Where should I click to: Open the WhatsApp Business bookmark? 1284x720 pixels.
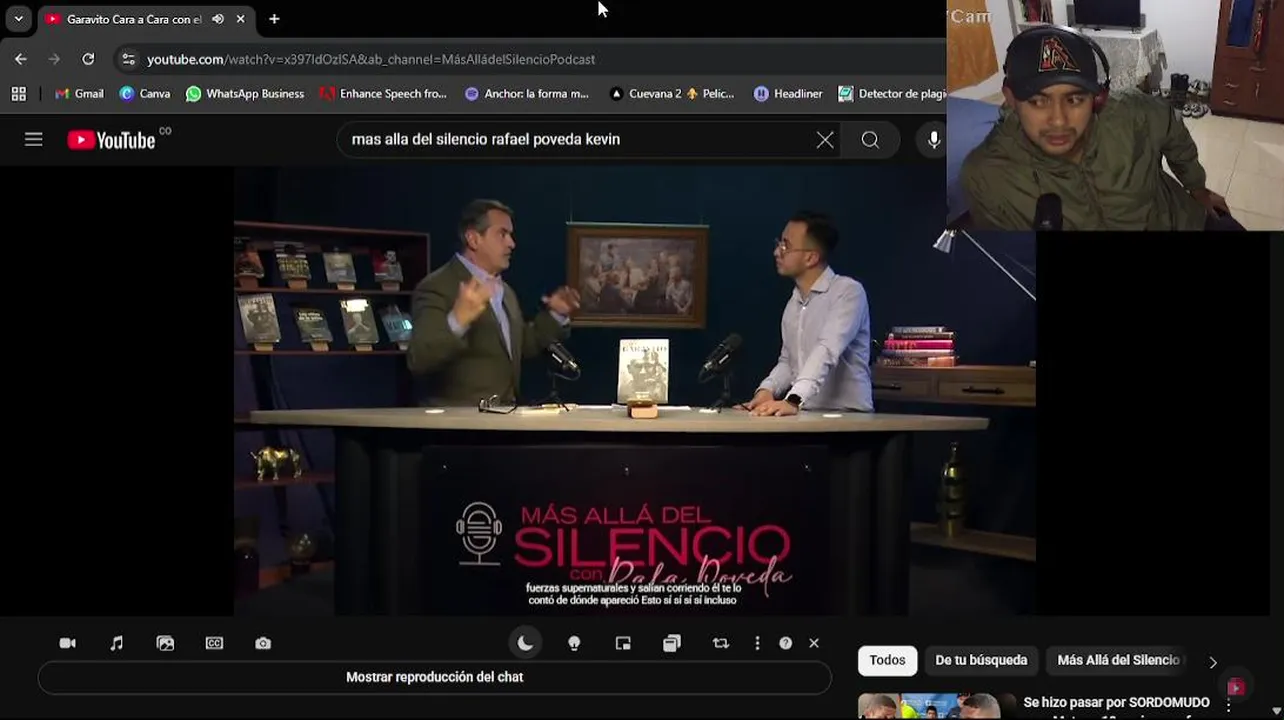(x=245, y=93)
